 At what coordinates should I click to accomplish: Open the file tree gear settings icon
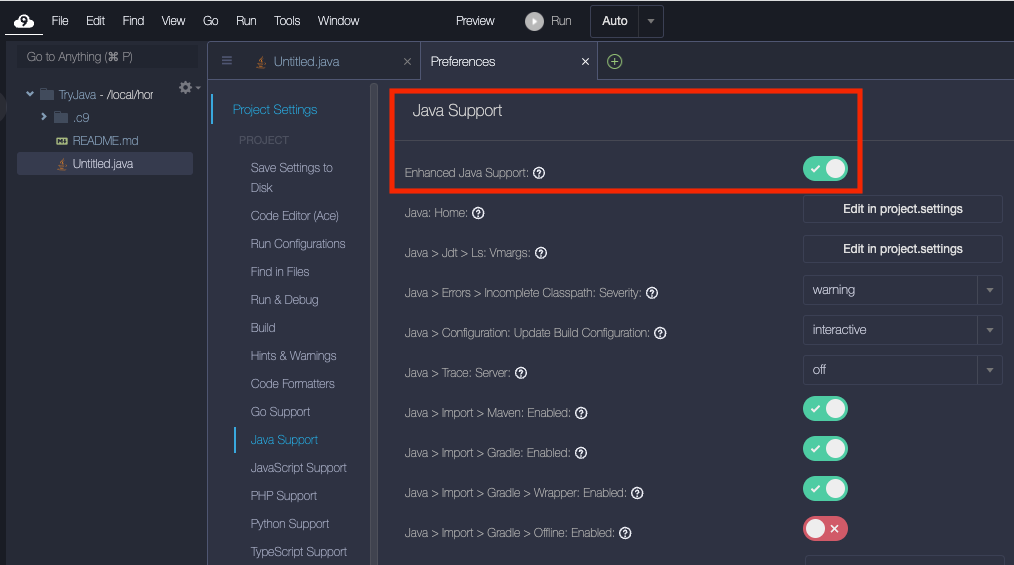click(185, 88)
